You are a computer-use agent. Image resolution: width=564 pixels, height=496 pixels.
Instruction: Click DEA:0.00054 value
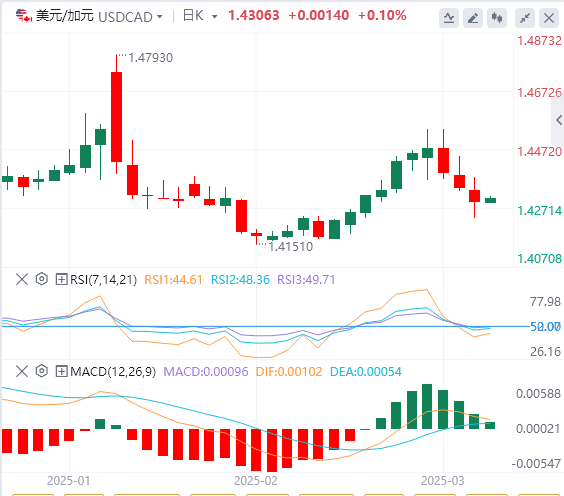[x=366, y=372]
